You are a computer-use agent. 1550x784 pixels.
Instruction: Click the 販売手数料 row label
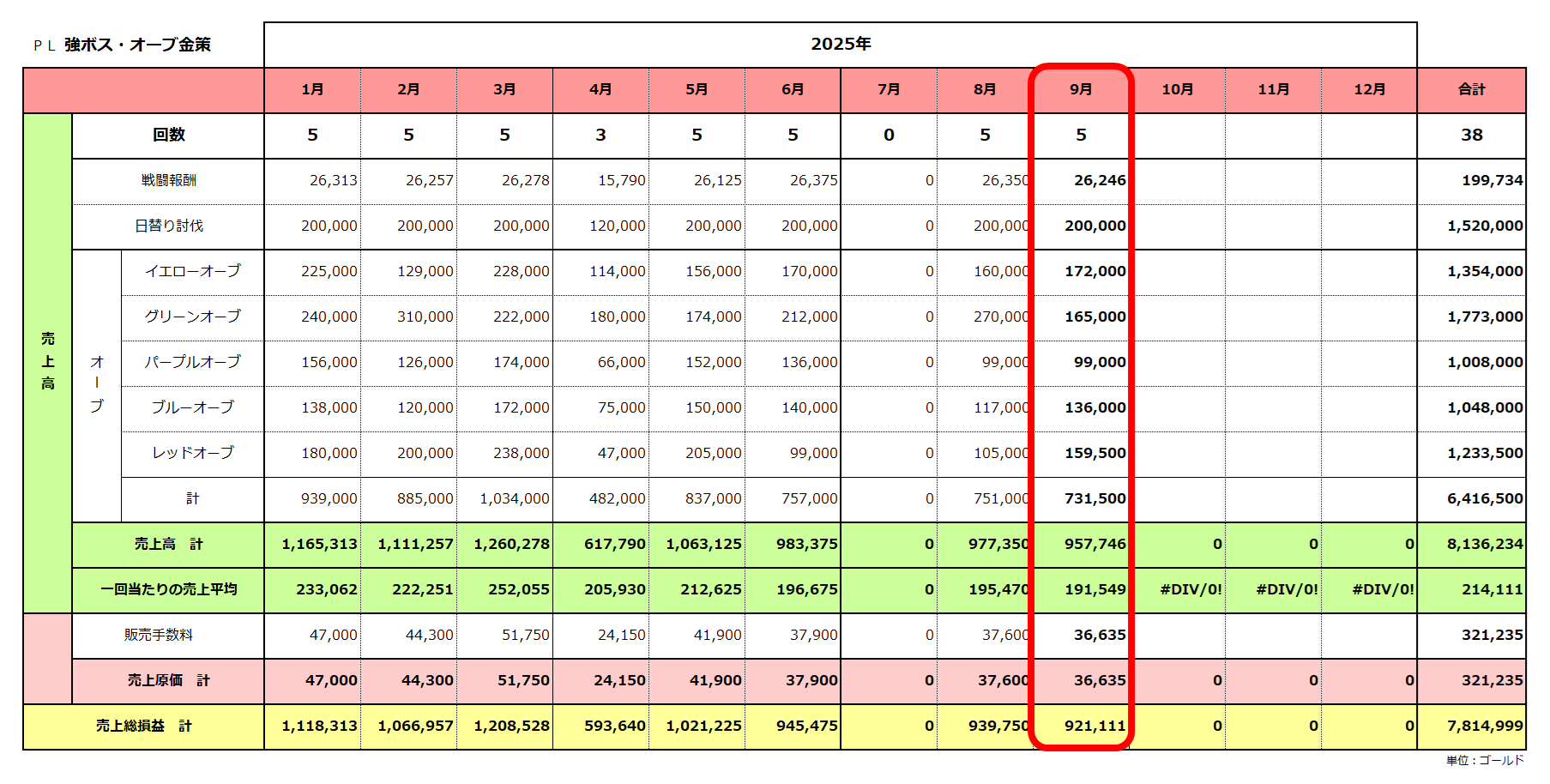tap(159, 635)
